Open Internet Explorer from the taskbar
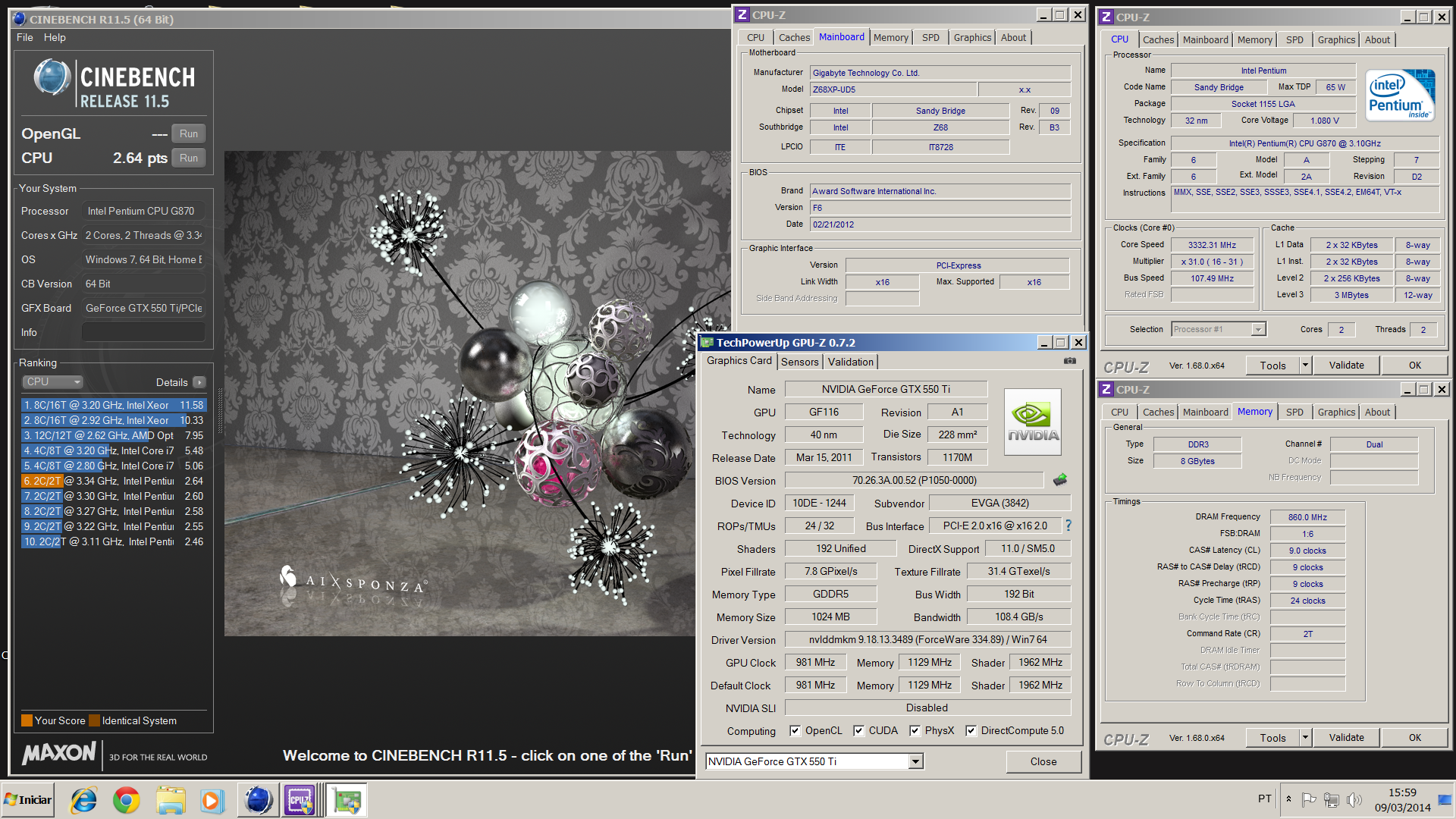The height and width of the screenshot is (819, 1456). click(x=83, y=800)
